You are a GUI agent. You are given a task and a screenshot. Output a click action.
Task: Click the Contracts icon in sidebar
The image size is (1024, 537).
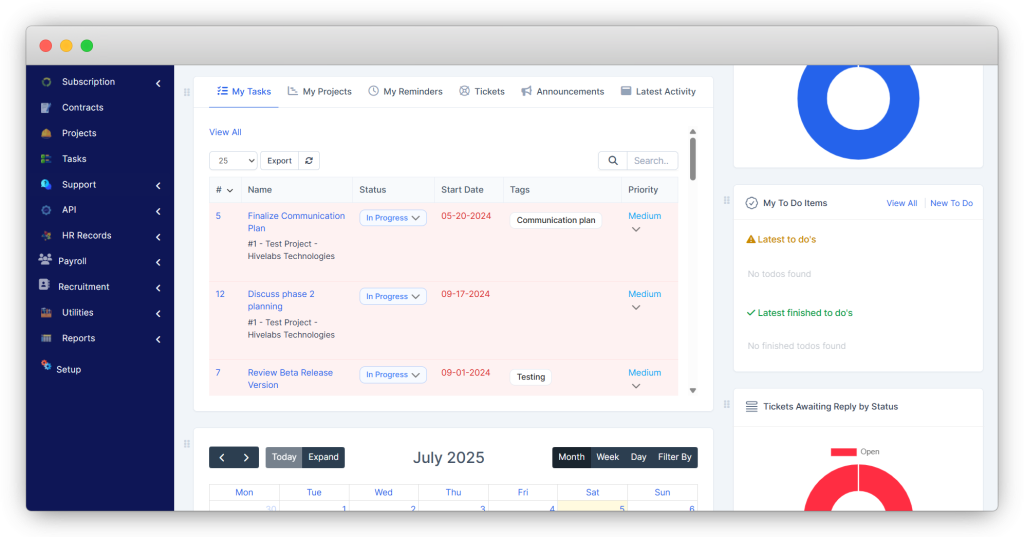coord(46,108)
